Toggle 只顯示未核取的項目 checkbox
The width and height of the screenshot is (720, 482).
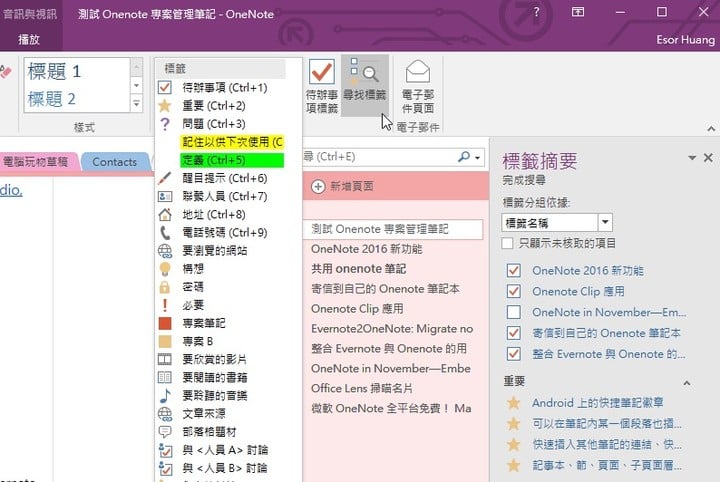point(509,242)
